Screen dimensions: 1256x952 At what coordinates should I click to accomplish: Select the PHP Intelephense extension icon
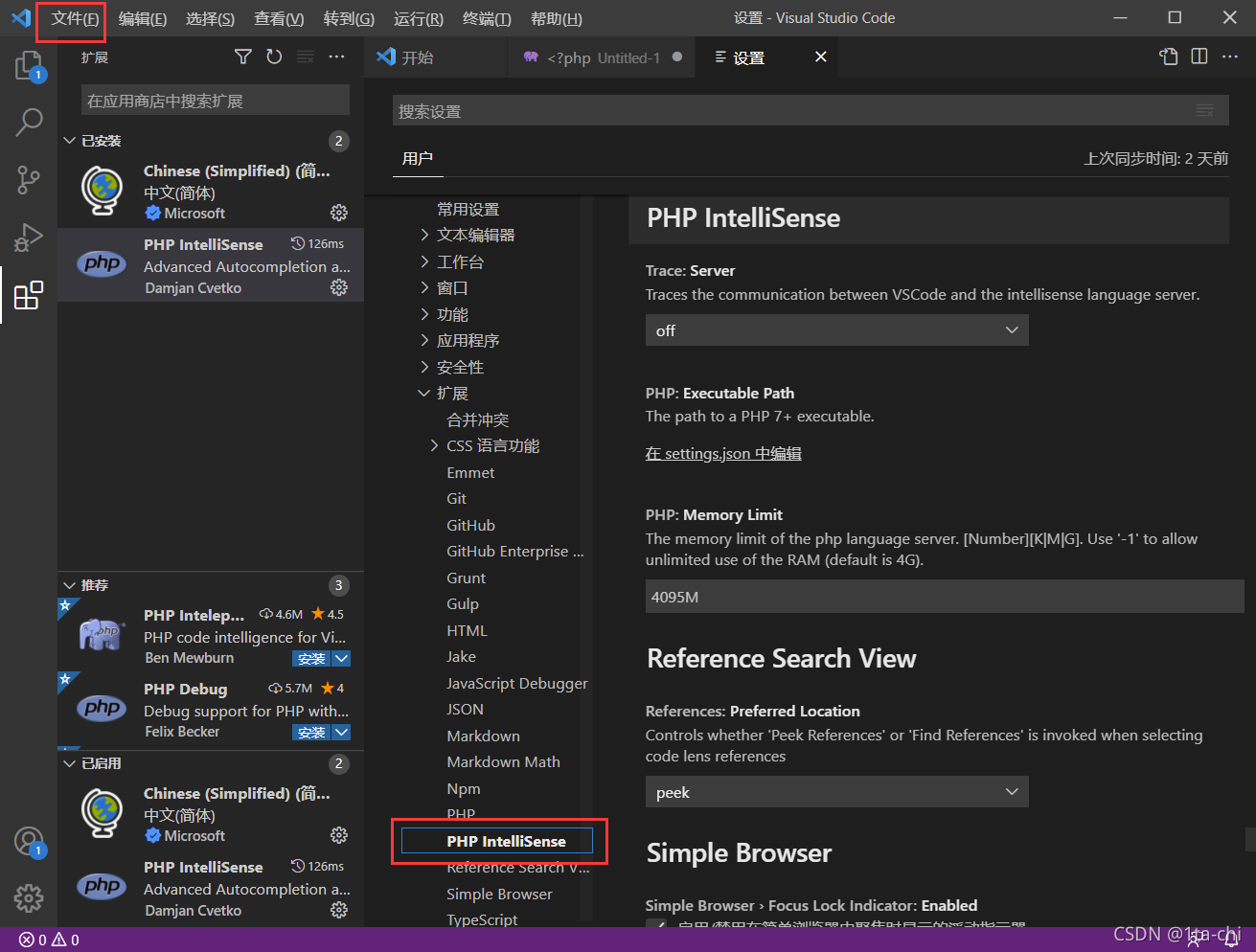[x=102, y=634]
